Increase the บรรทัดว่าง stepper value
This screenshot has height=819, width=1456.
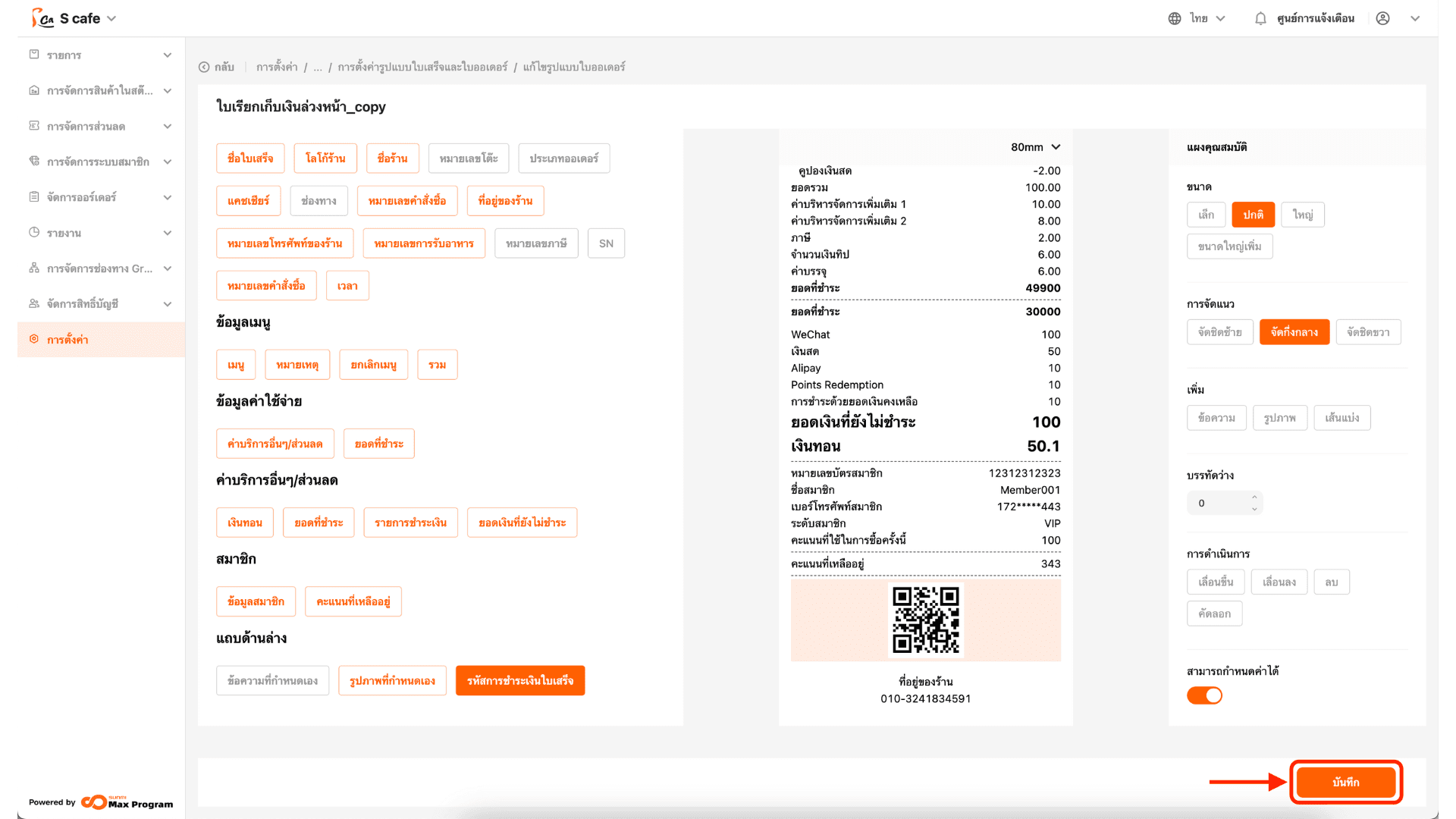1254,497
